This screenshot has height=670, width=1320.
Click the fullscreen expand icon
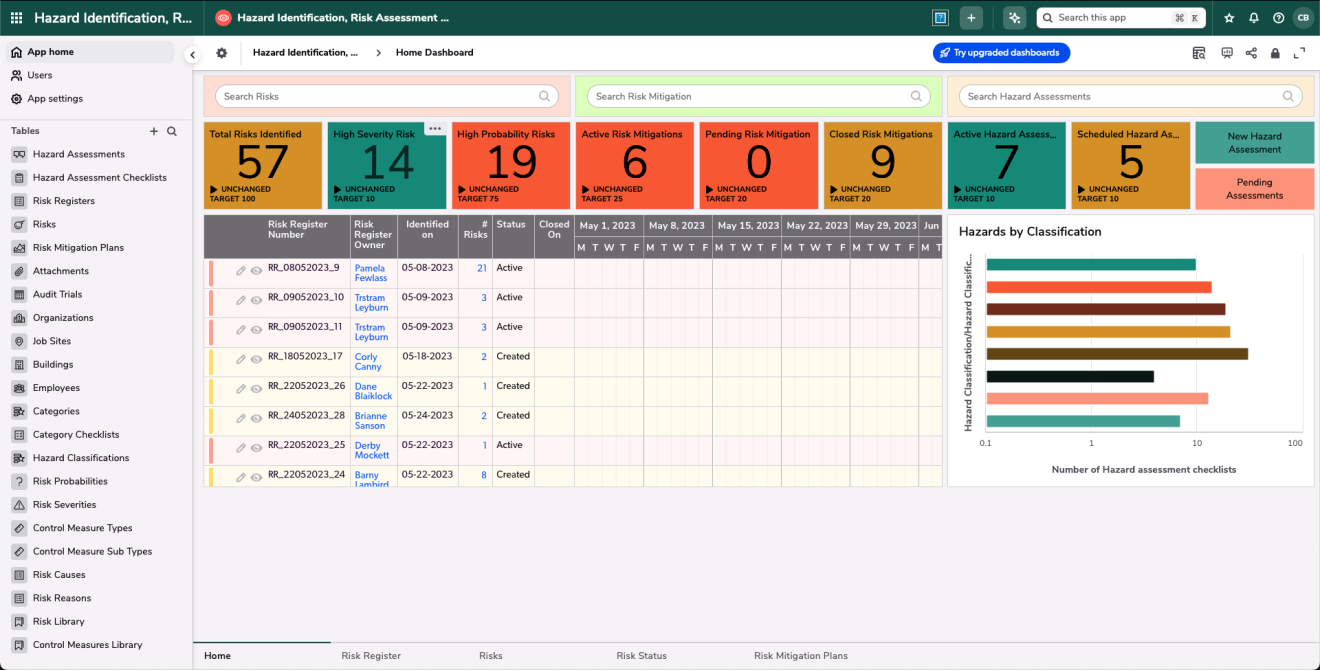pyautogui.click(x=1300, y=53)
